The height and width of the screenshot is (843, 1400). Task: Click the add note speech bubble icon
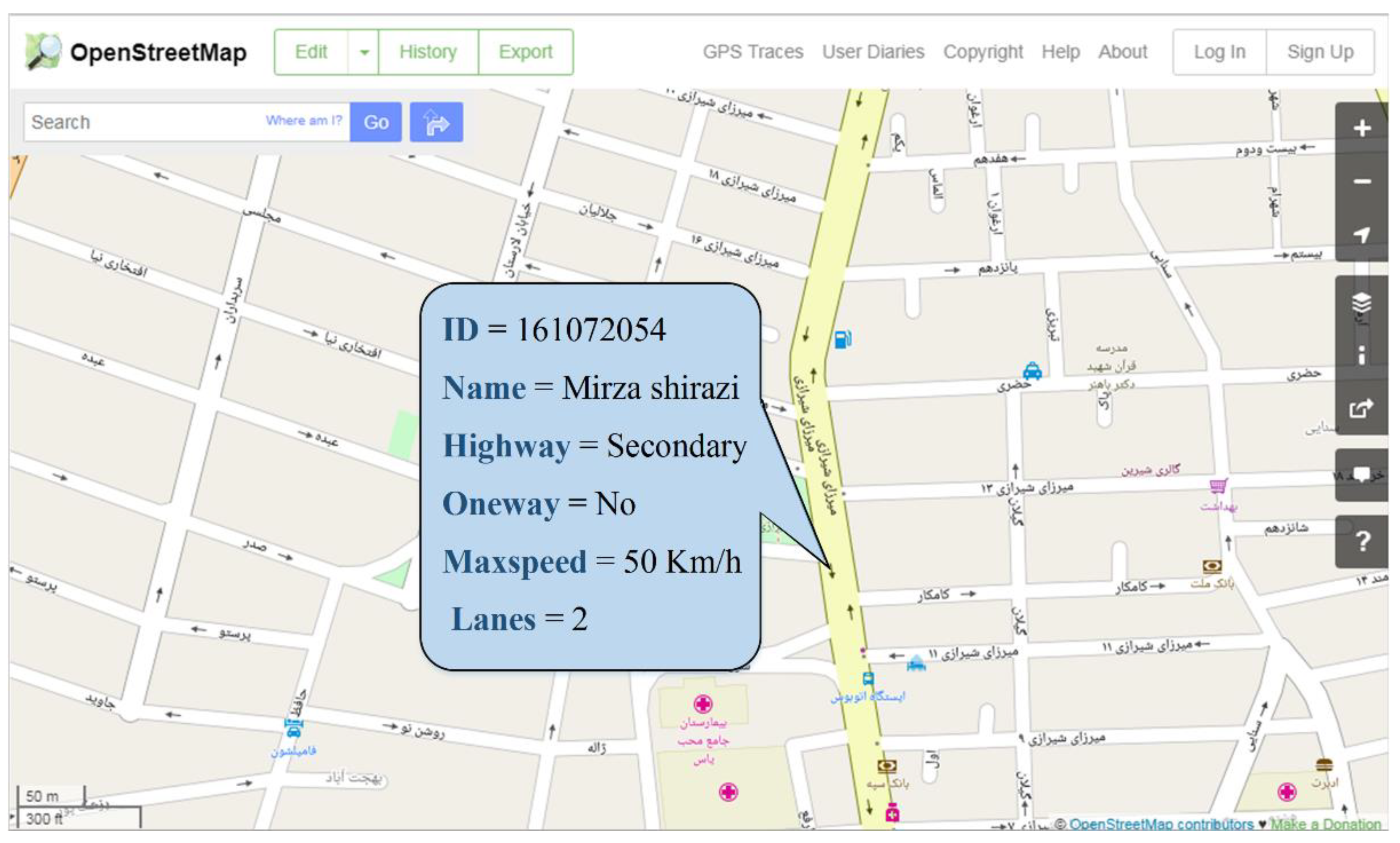1361,475
